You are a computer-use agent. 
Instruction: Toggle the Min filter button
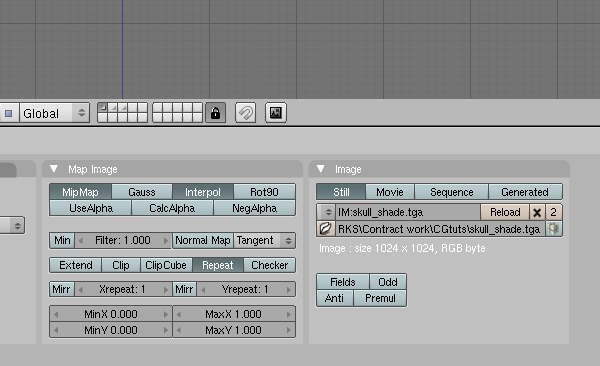click(62, 240)
